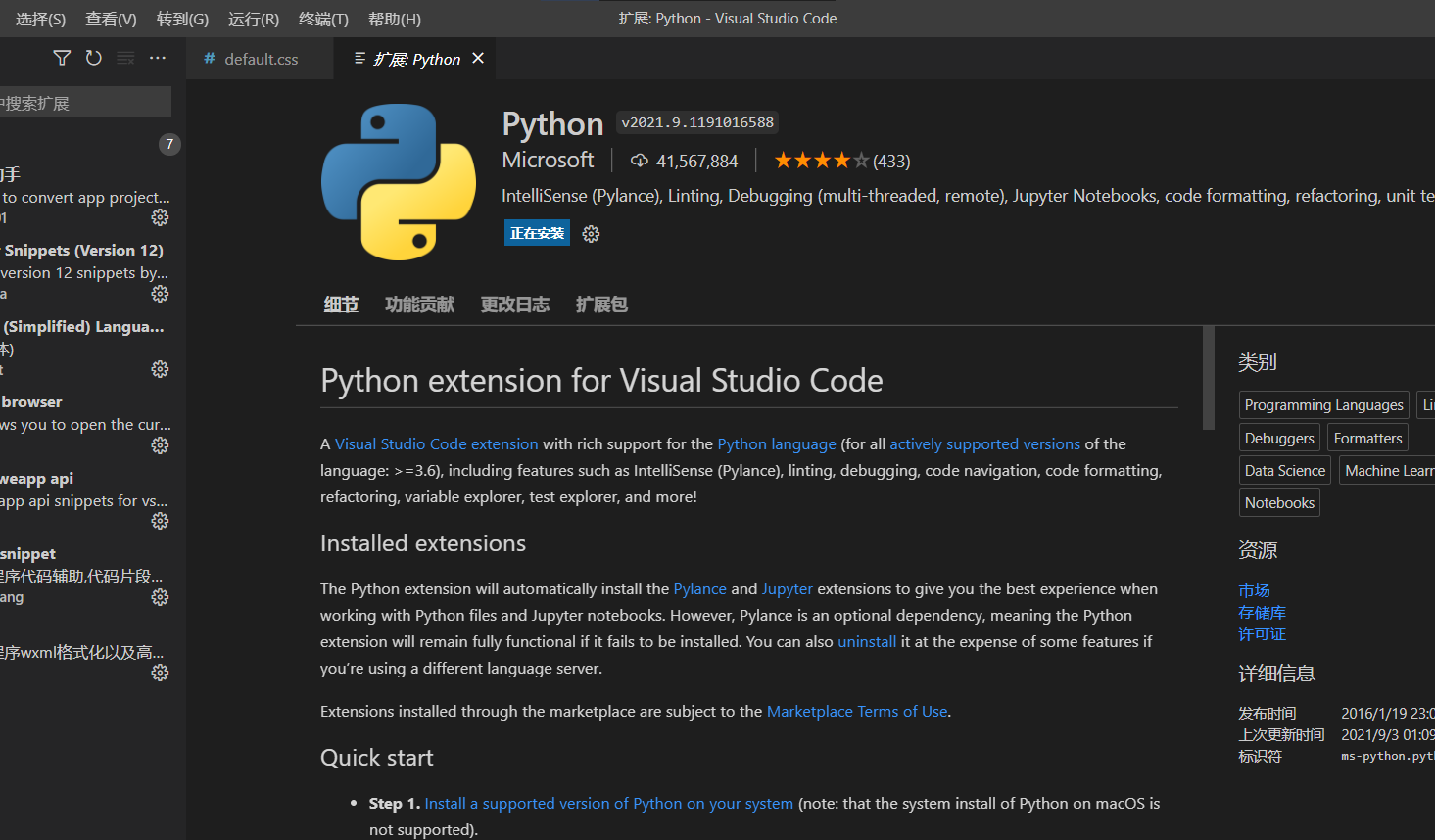1435x840 pixels.
Task: Open gear menu for browser extension
Action: pyautogui.click(x=160, y=445)
